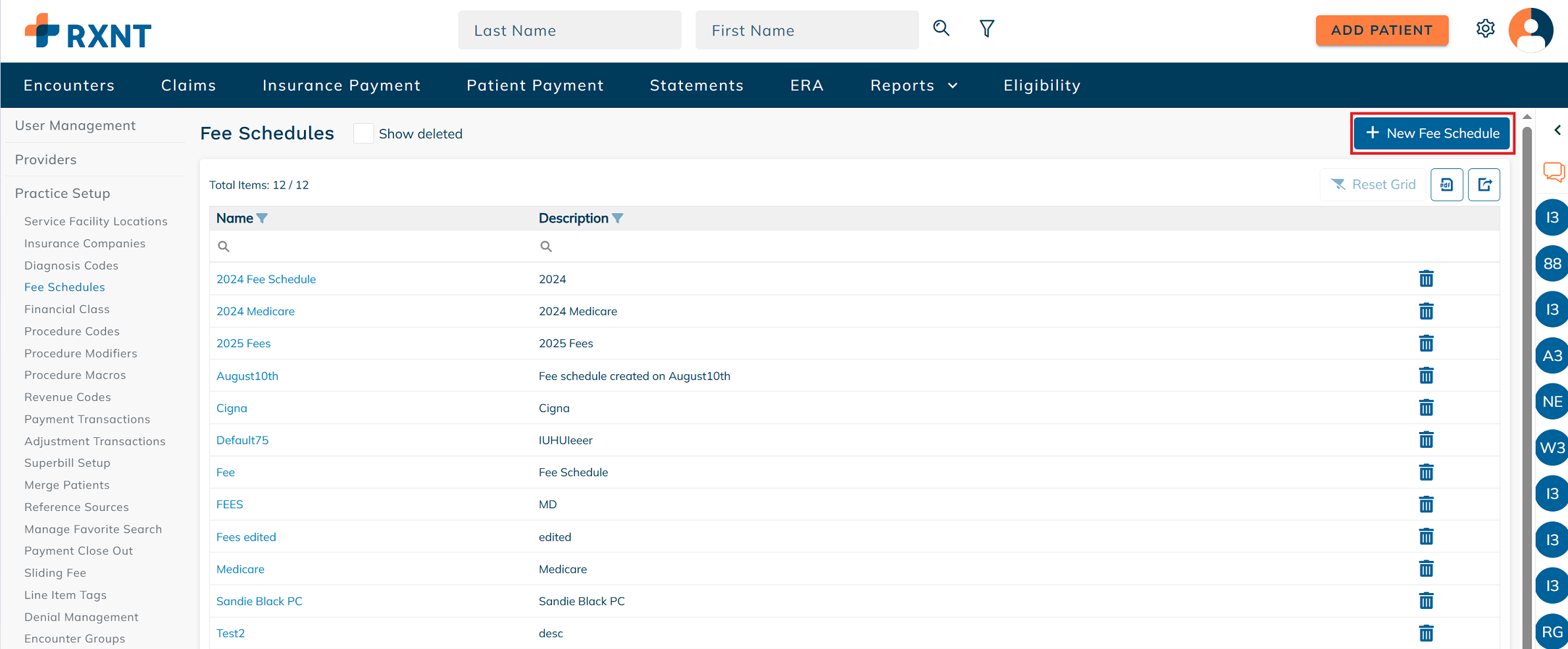This screenshot has height=649, width=1568.
Task: Click the patient search magnifier icon
Action: click(x=941, y=28)
